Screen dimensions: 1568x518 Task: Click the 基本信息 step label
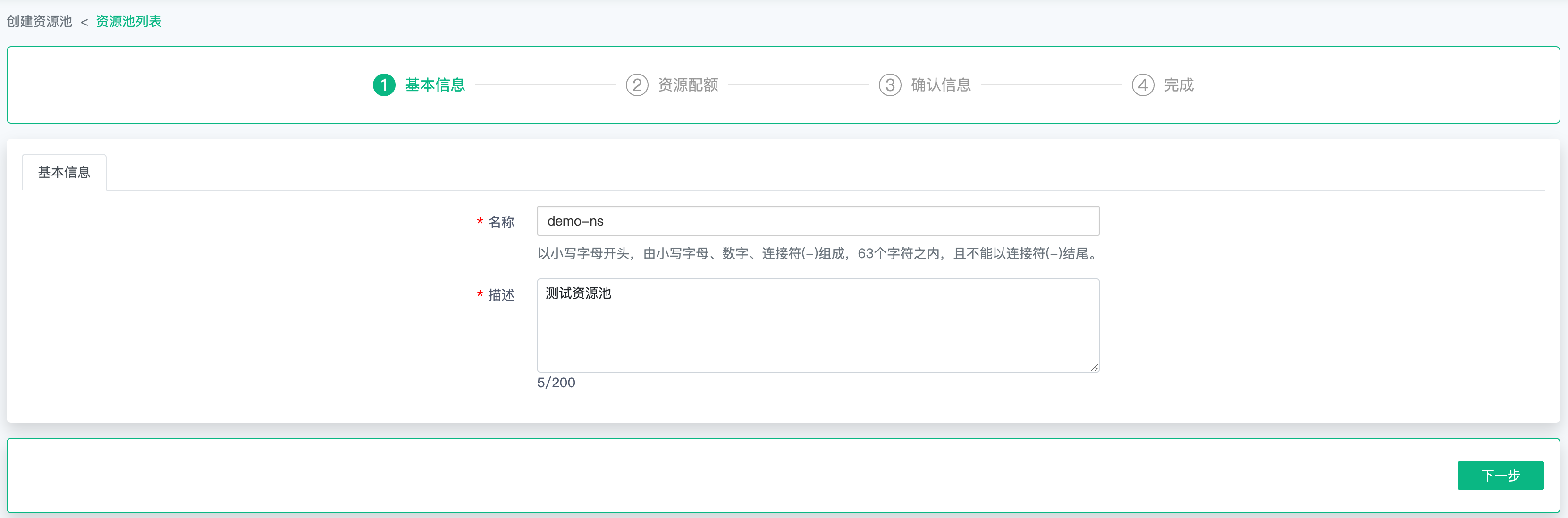(x=435, y=84)
